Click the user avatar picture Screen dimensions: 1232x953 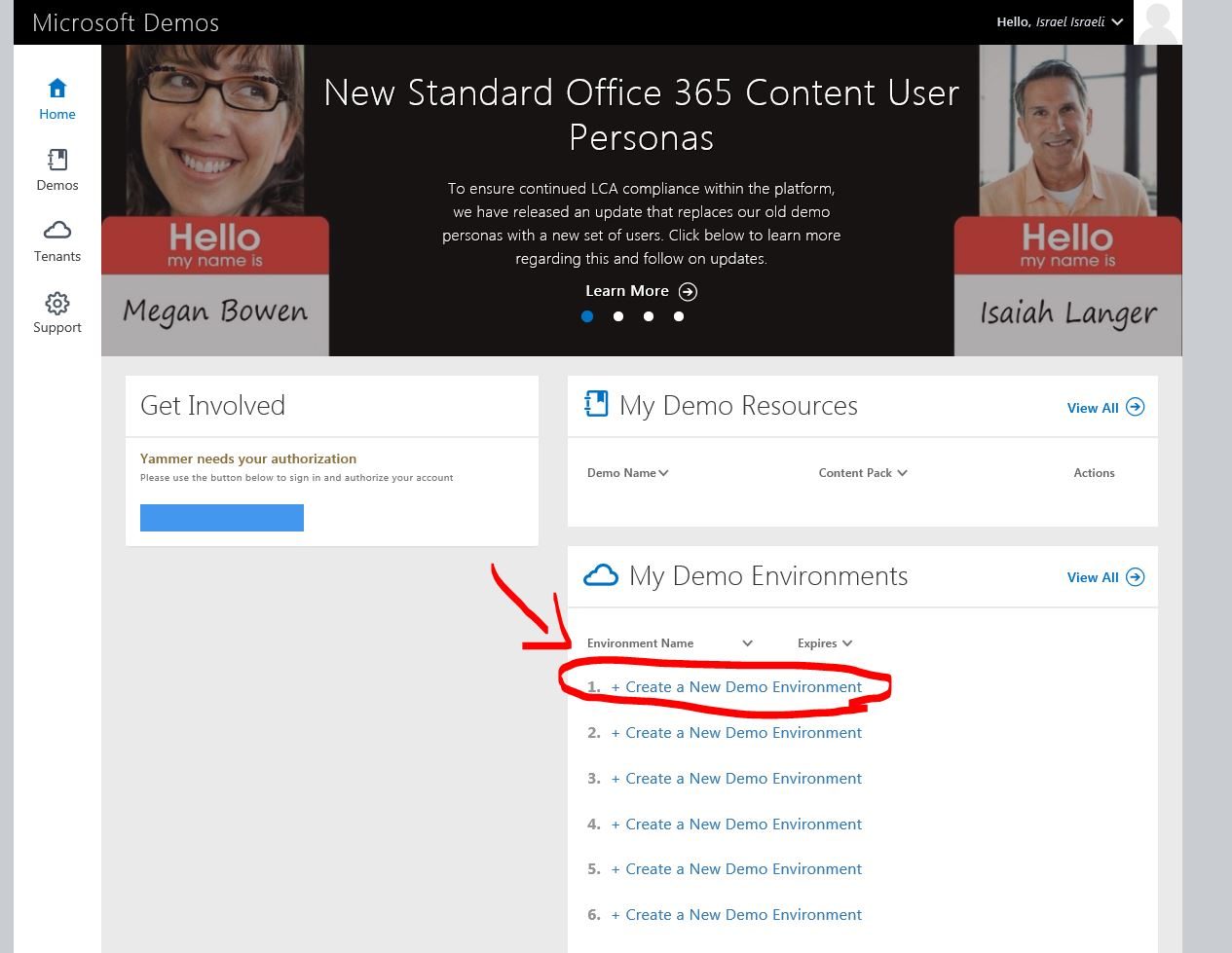click(x=1158, y=22)
